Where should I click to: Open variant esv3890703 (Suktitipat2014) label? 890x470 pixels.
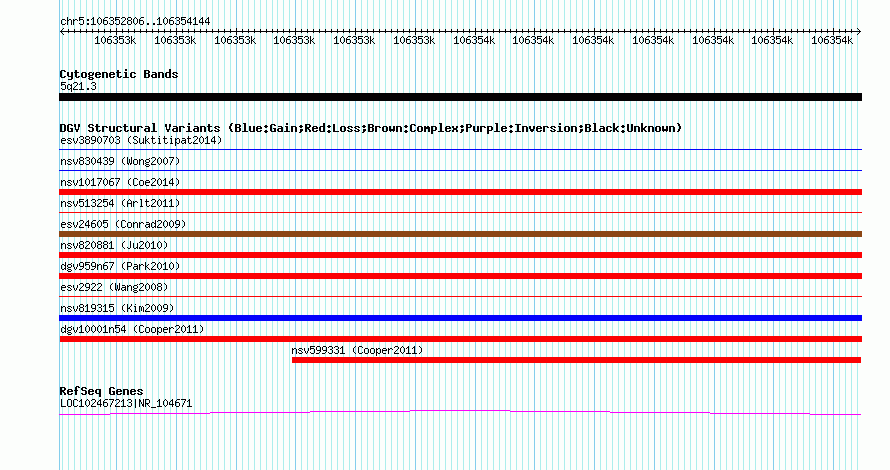(x=141, y=140)
